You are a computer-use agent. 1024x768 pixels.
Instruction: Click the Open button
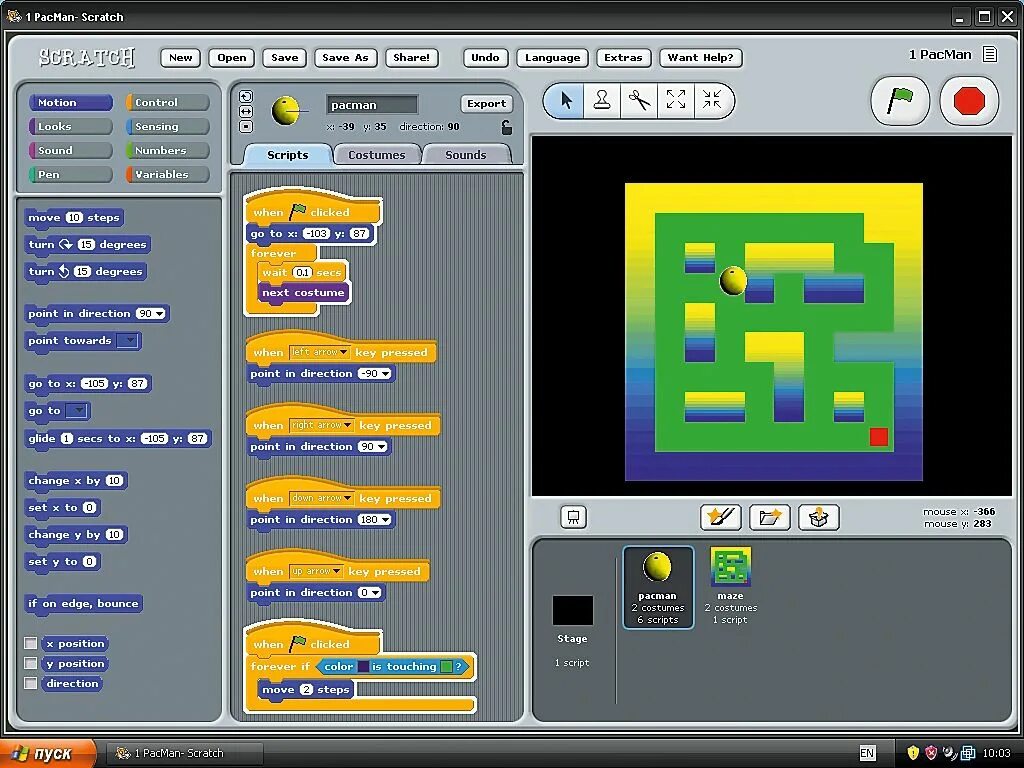point(231,57)
